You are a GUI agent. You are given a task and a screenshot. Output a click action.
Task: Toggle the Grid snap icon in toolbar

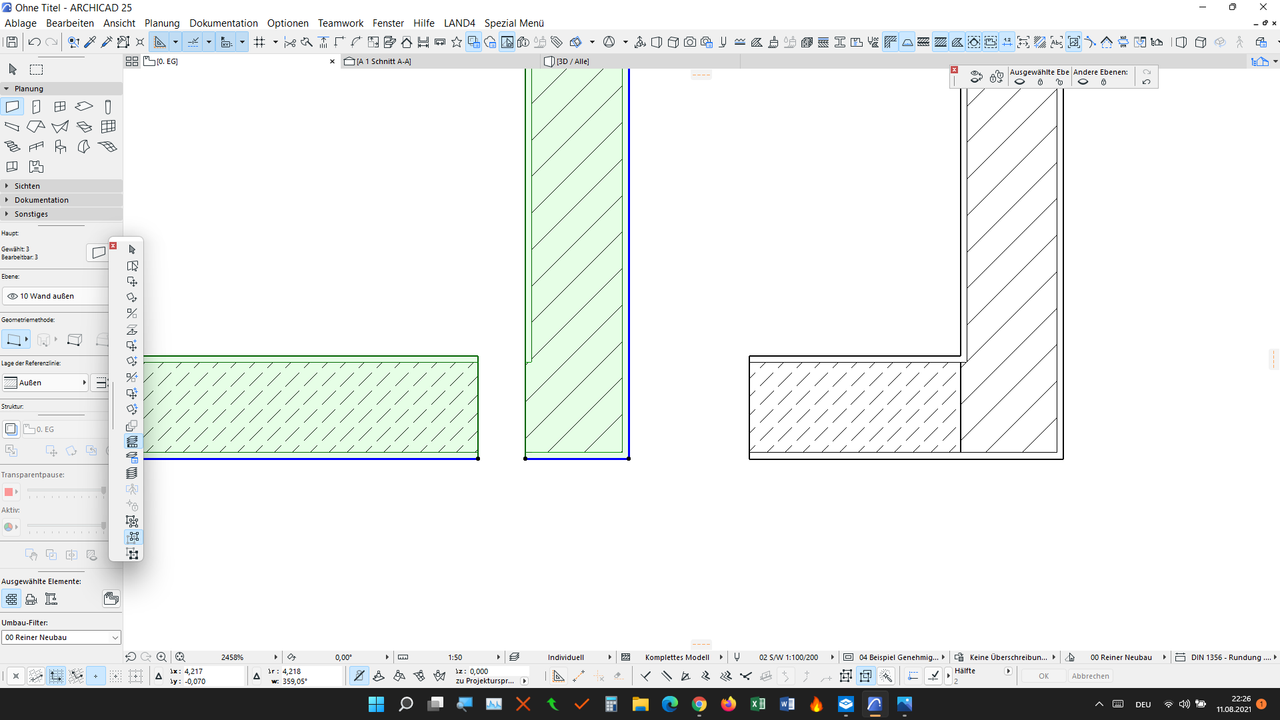click(x=259, y=42)
